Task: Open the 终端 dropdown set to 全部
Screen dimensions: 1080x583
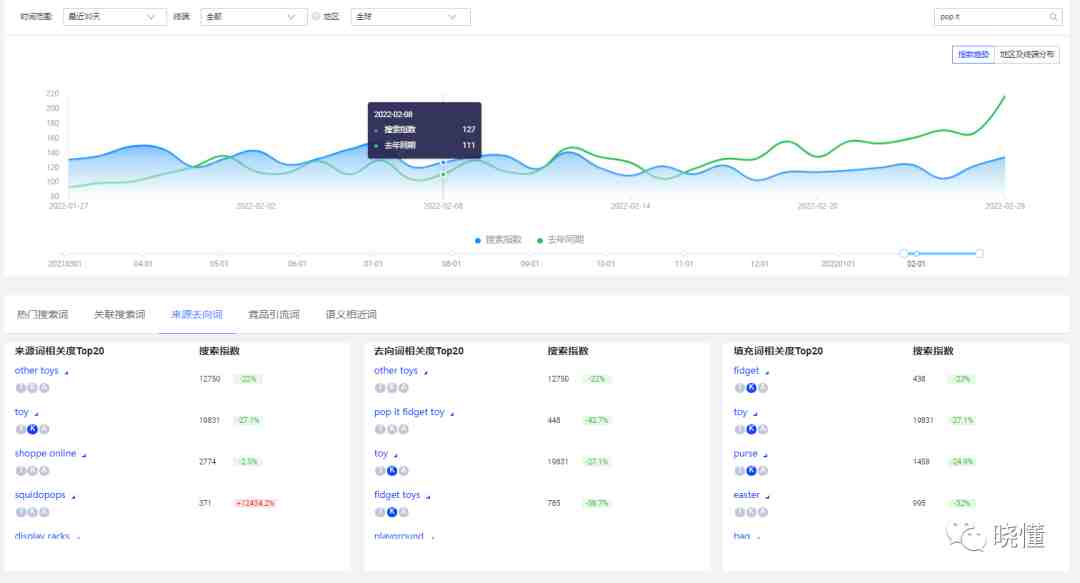Action: (x=253, y=17)
